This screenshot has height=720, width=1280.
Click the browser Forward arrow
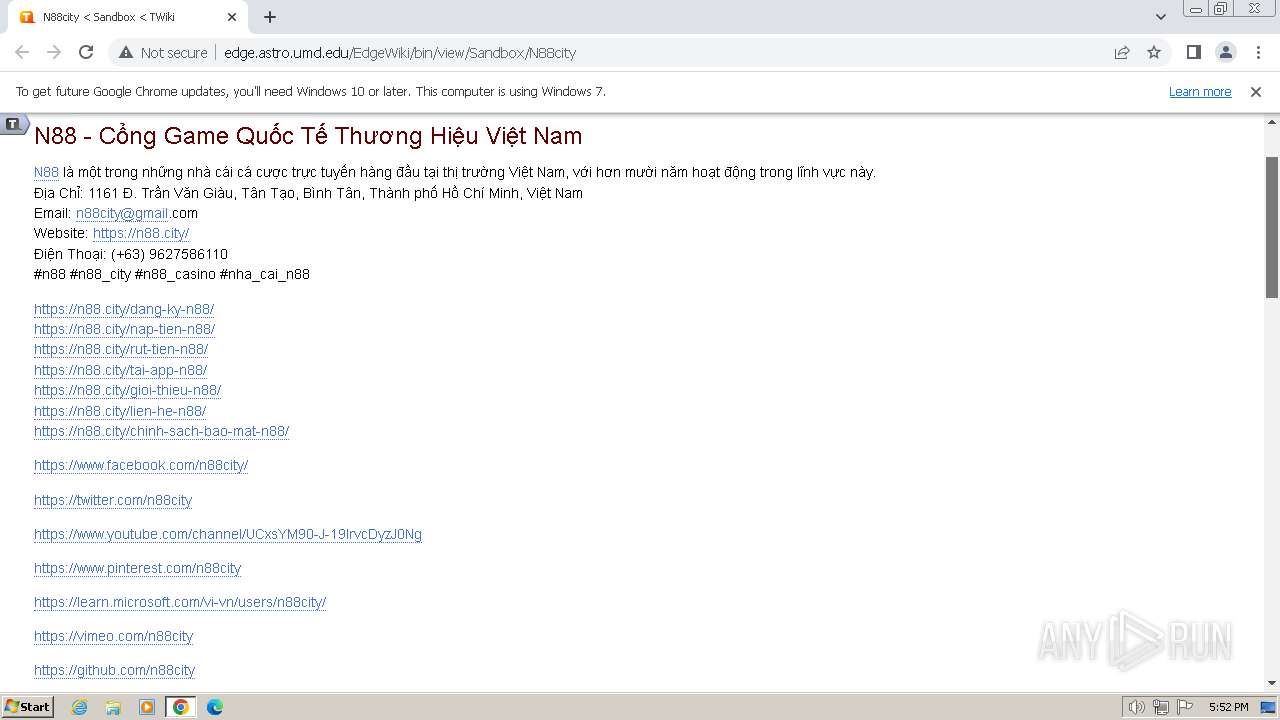pyautogui.click(x=54, y=52)
